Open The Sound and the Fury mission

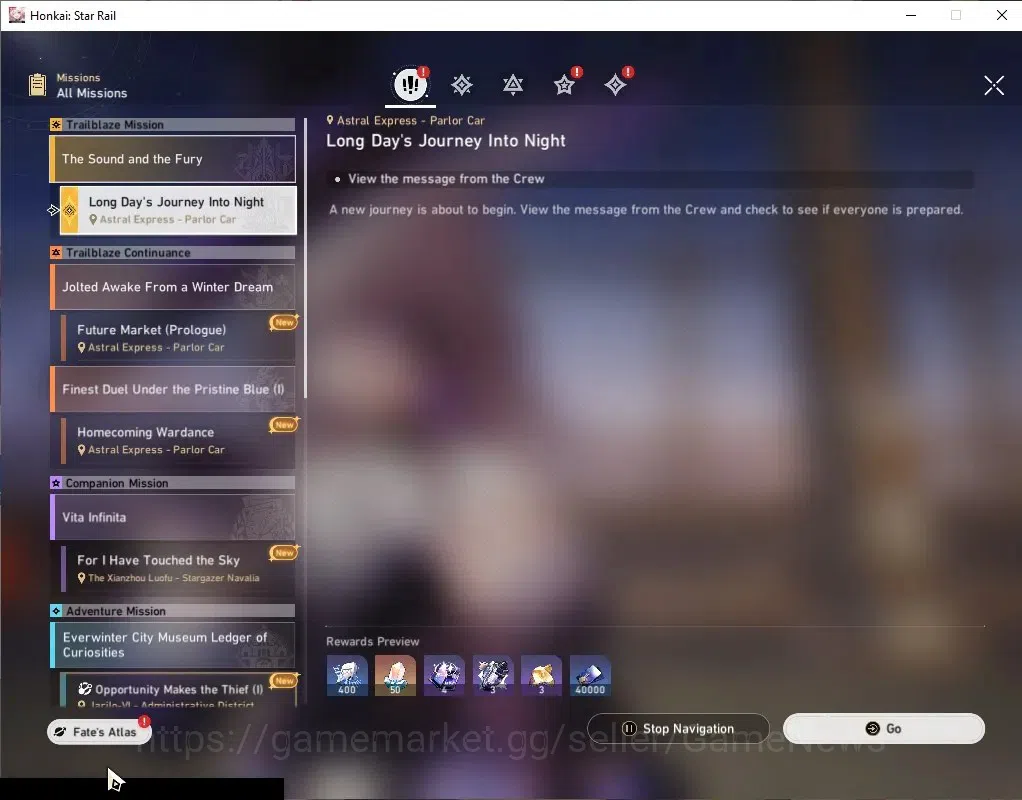(173, 158)
